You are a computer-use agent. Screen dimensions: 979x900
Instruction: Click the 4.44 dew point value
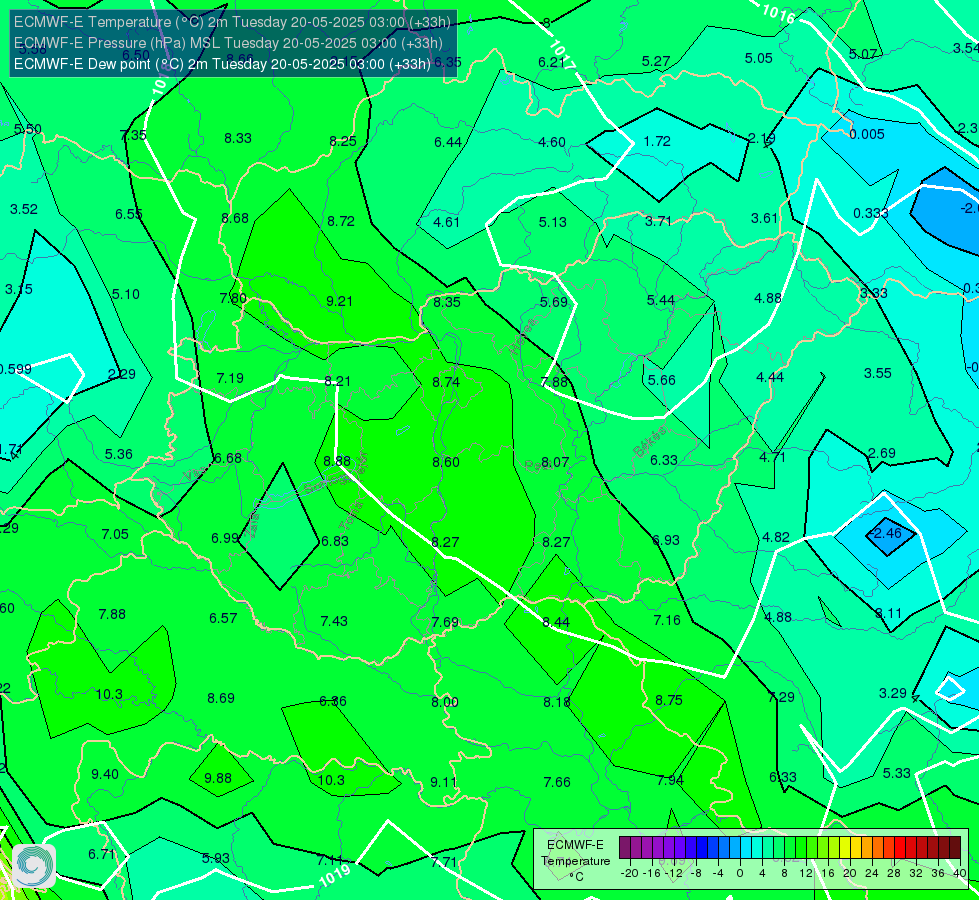click(770, 377)
